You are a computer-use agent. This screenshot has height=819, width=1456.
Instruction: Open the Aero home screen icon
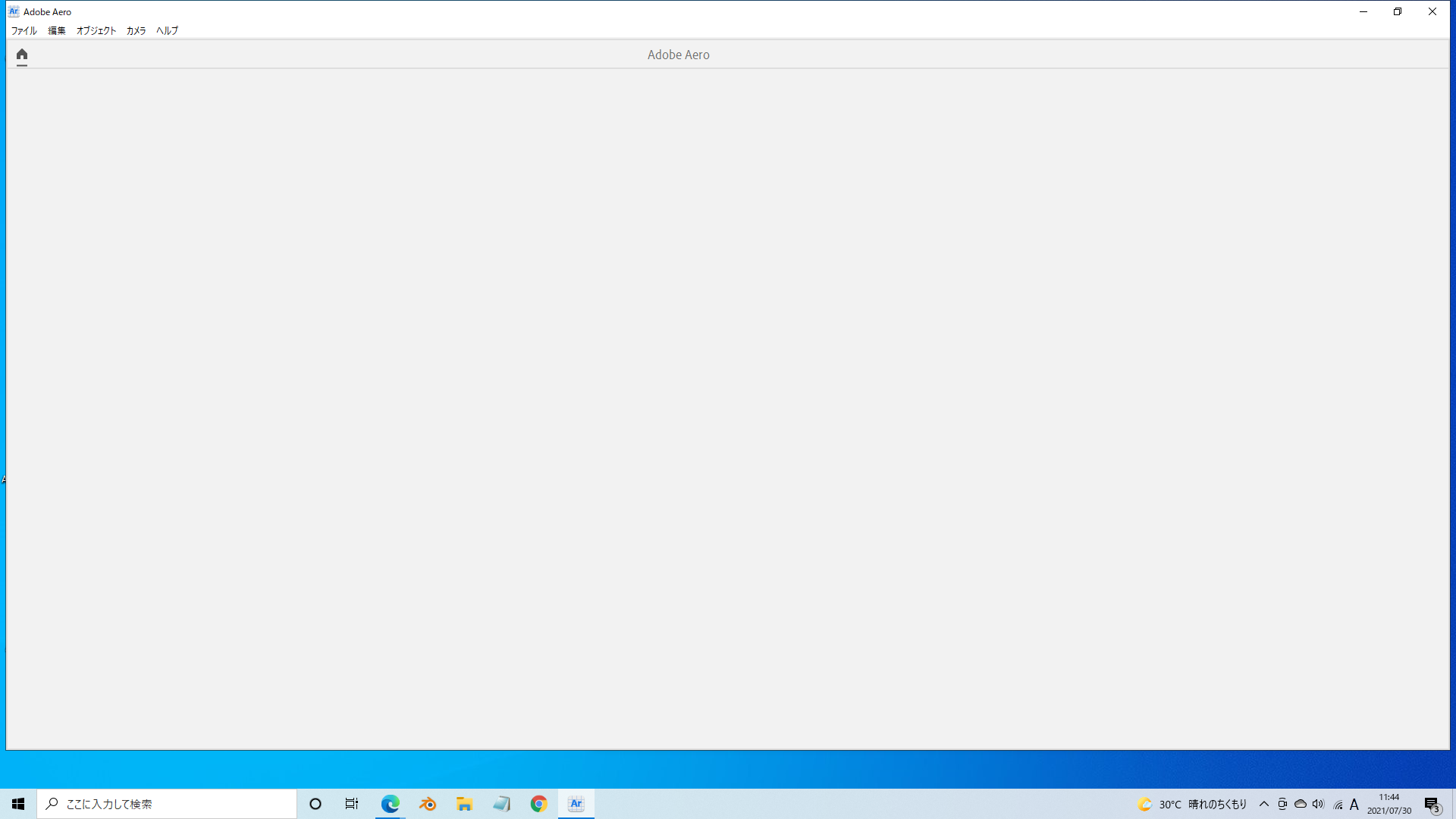(21, 55)
